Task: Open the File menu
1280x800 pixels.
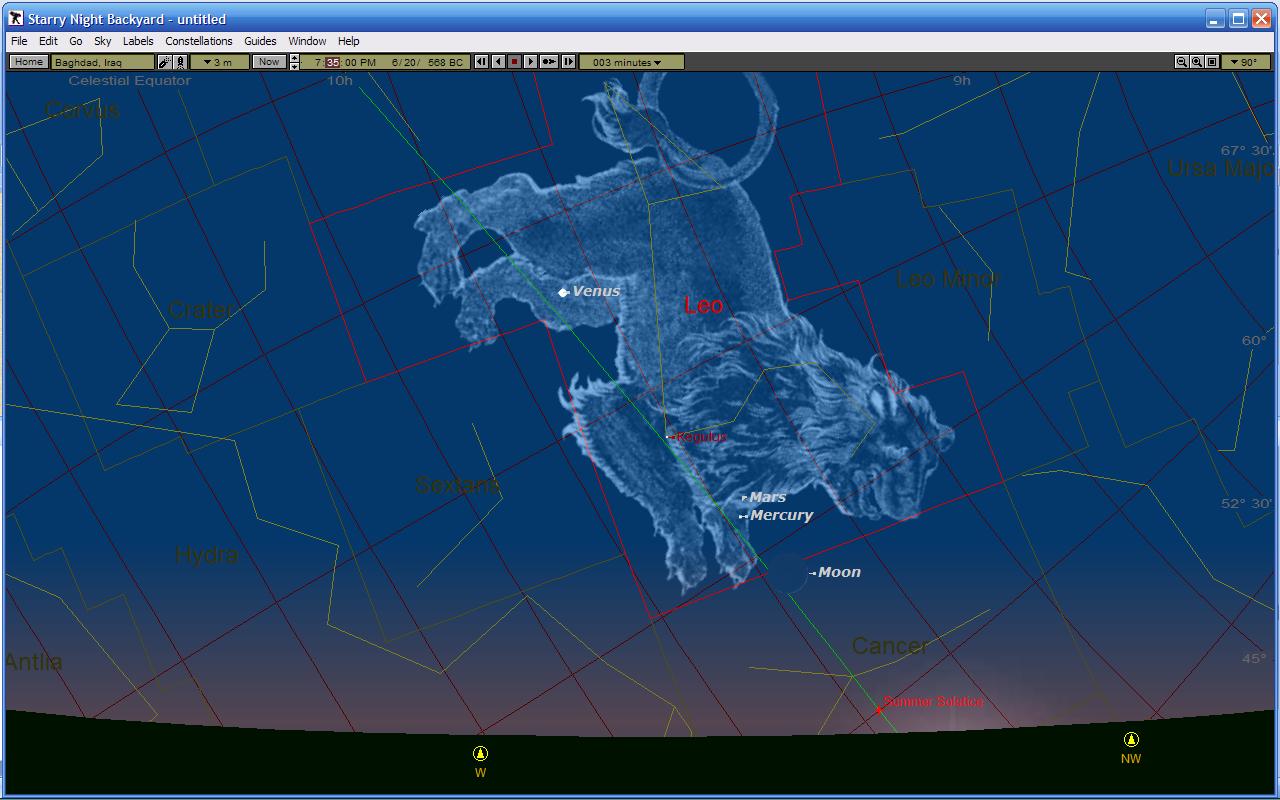Action: coord(19,41)
